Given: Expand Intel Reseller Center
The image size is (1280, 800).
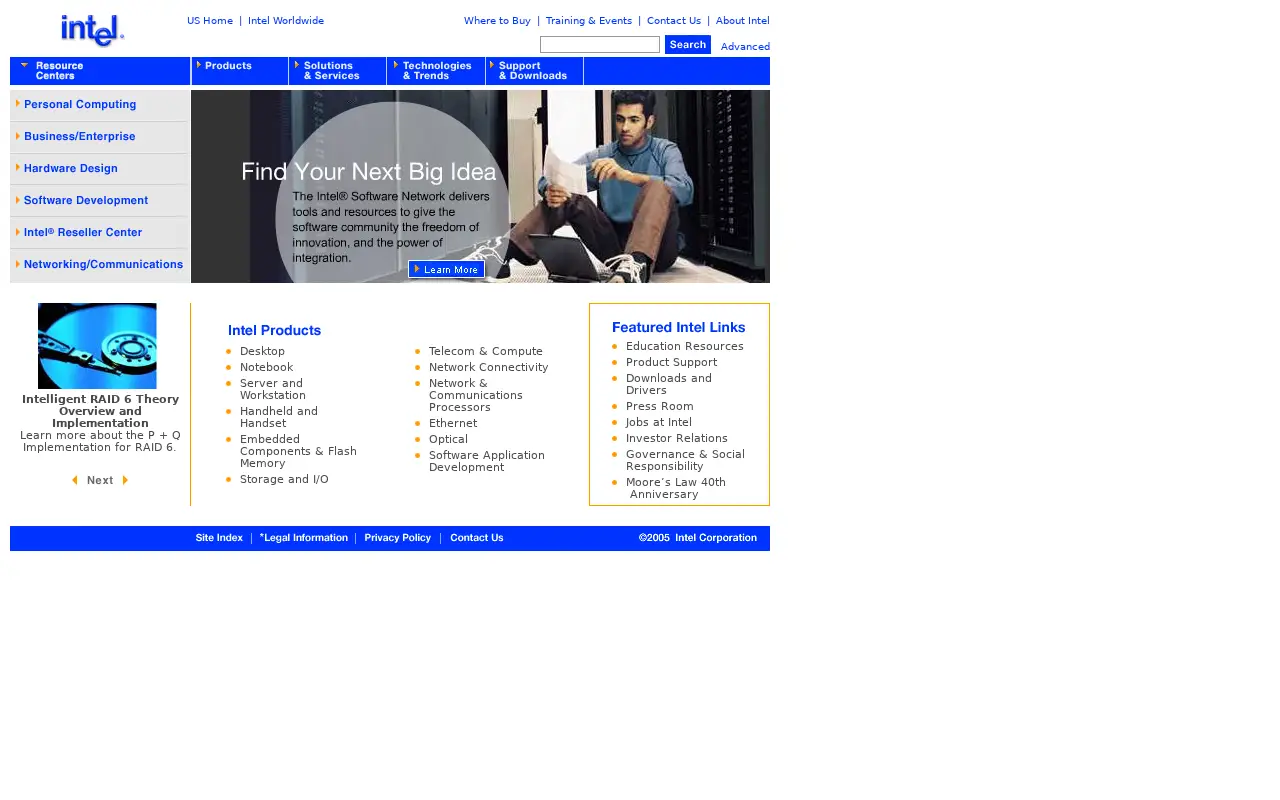Looking at the screenshot, I should coord(99,233).
